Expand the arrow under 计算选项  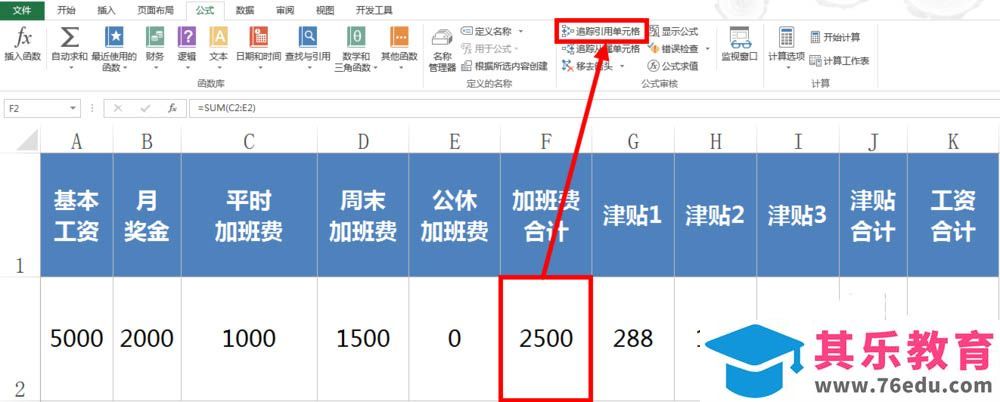pyautogui.click(x=786, y=67)
